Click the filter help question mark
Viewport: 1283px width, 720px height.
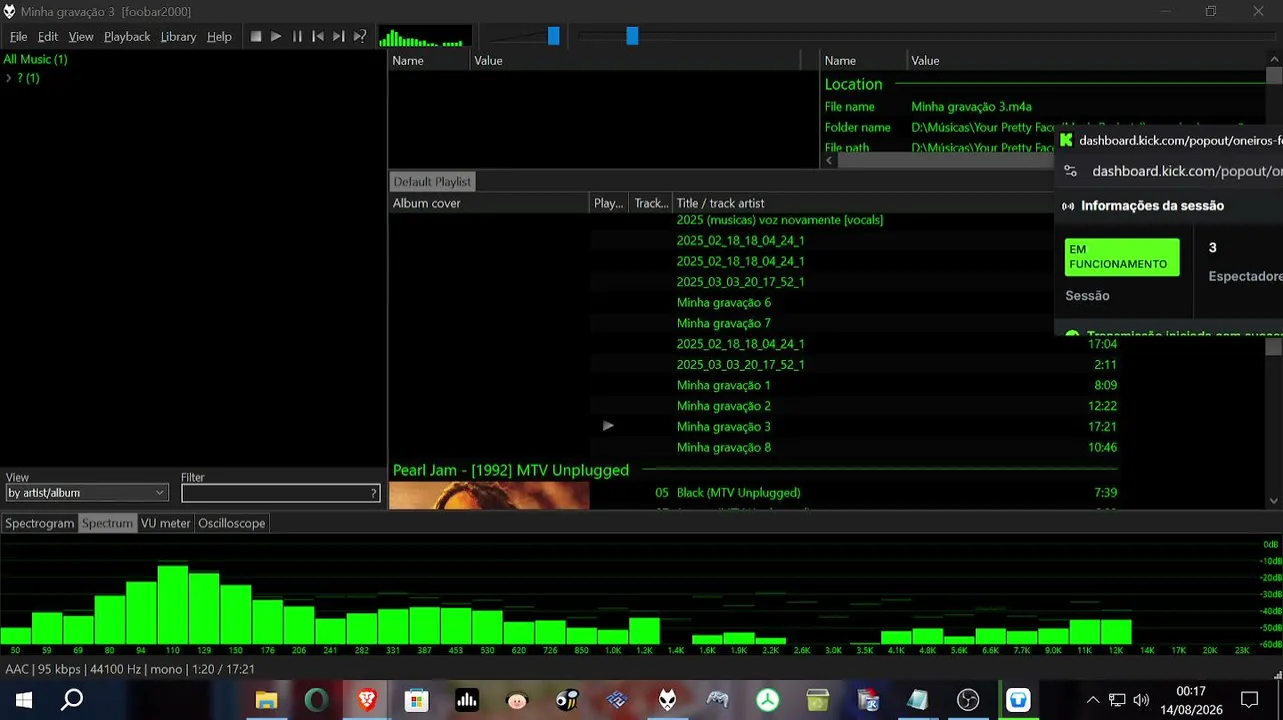tap(374, 493)
